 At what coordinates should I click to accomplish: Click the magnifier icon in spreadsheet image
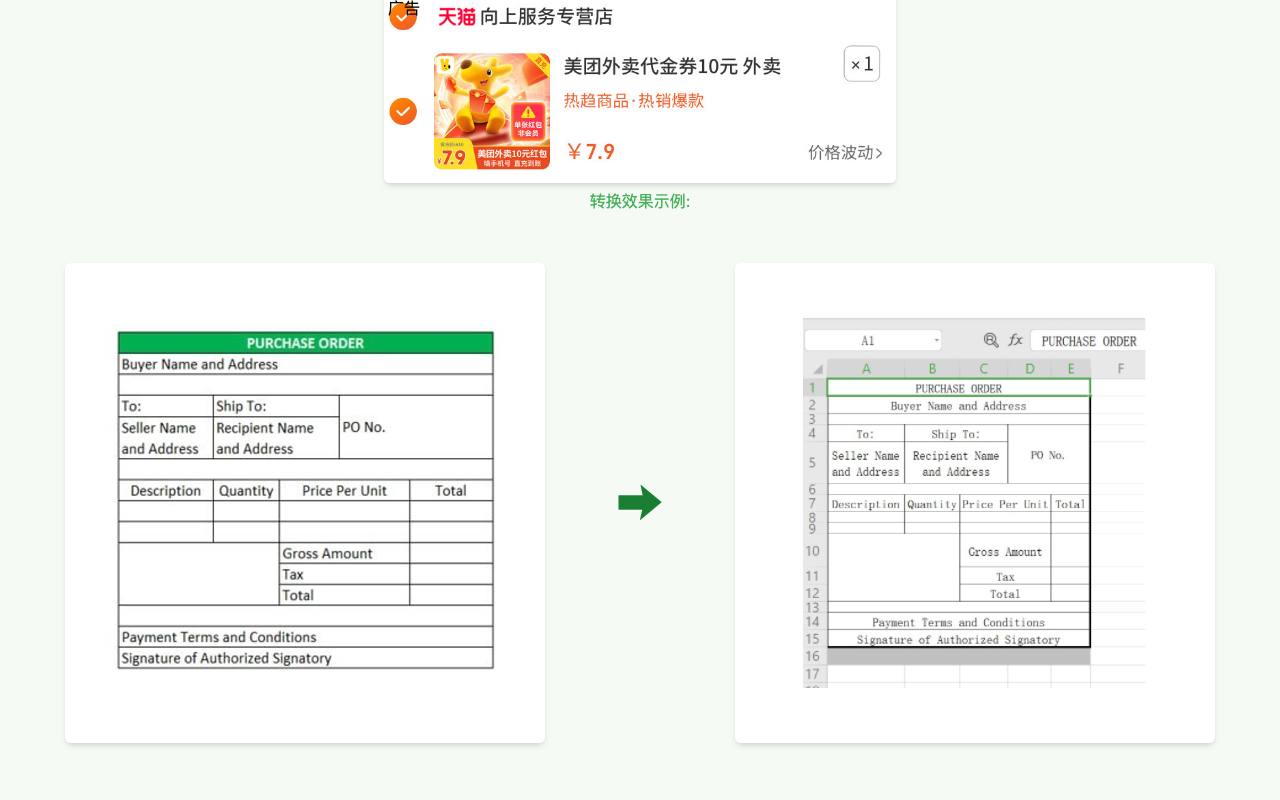click(x=991, y=340)
